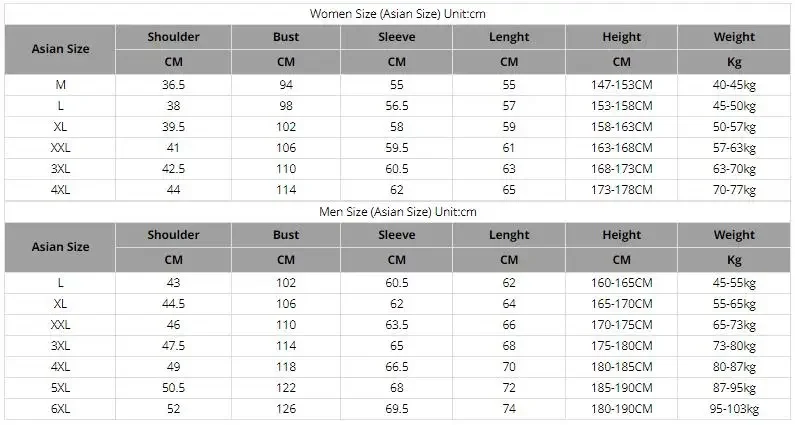Click the men's length value 74
The image size is (795, 425).
tap(509, 409)
